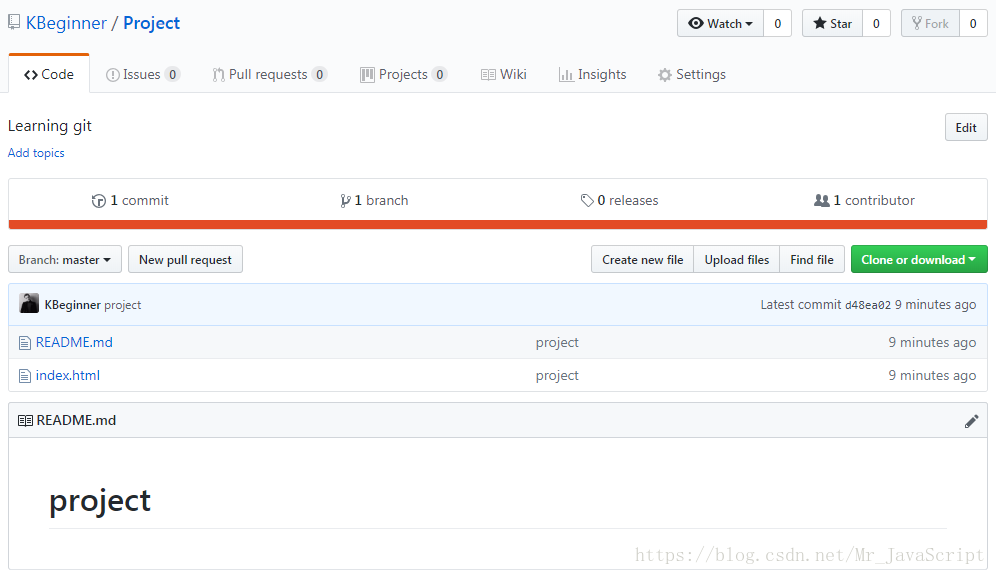View the 1 branch link
This screenshot has width=996, height=575.
coord(374,200)
